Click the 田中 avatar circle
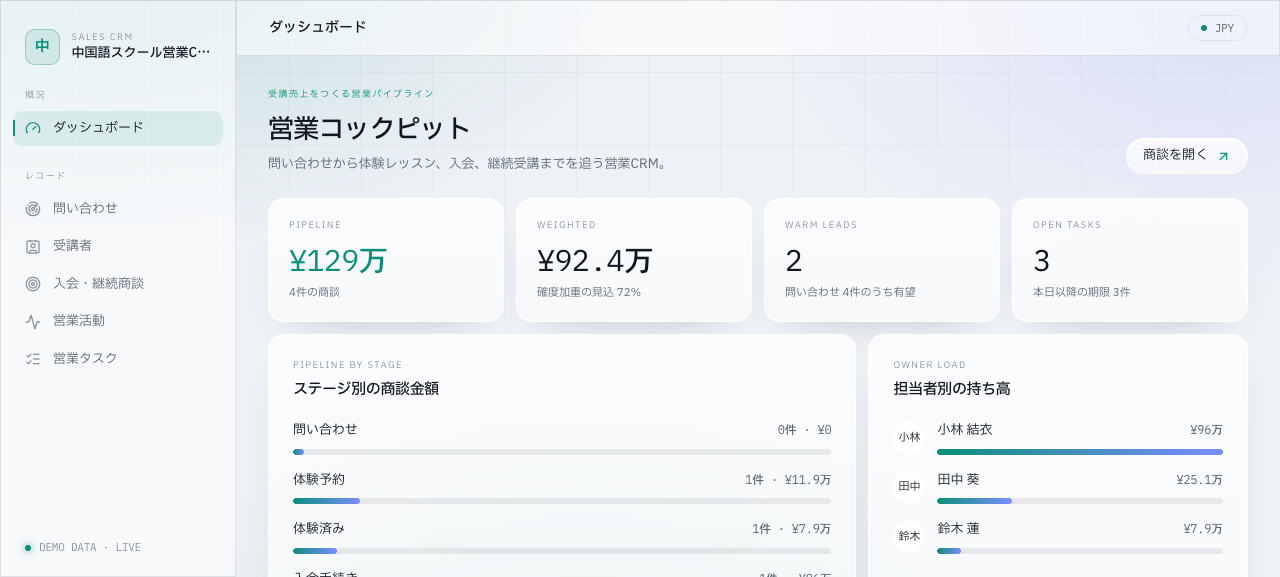The height and width of the screenshot is (577, 1280). [909, 486]
